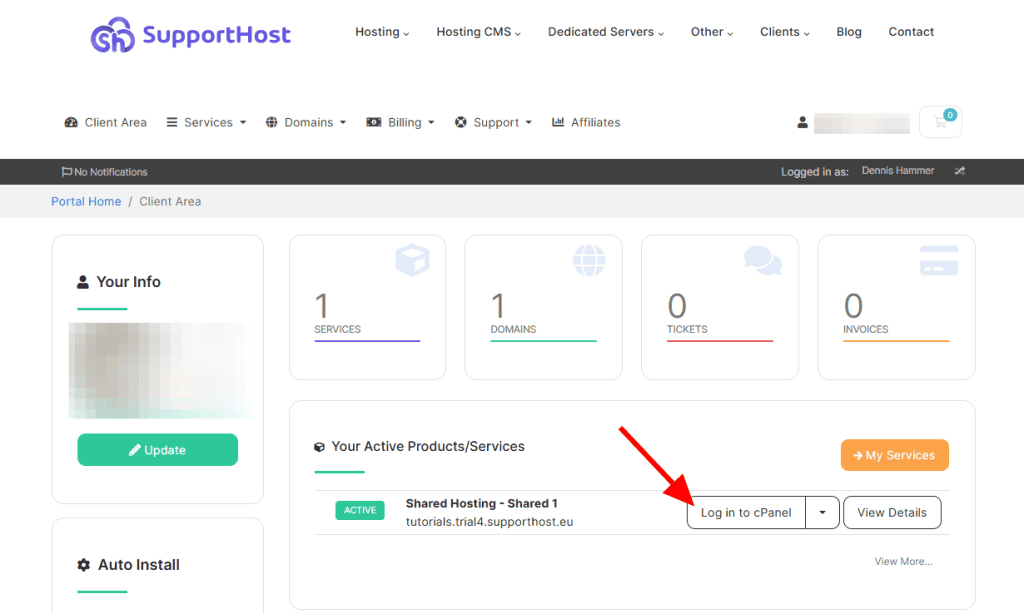Screen dimensions: 1024x614
Task: Open the shopping cart icon
Action: [940, 122]
